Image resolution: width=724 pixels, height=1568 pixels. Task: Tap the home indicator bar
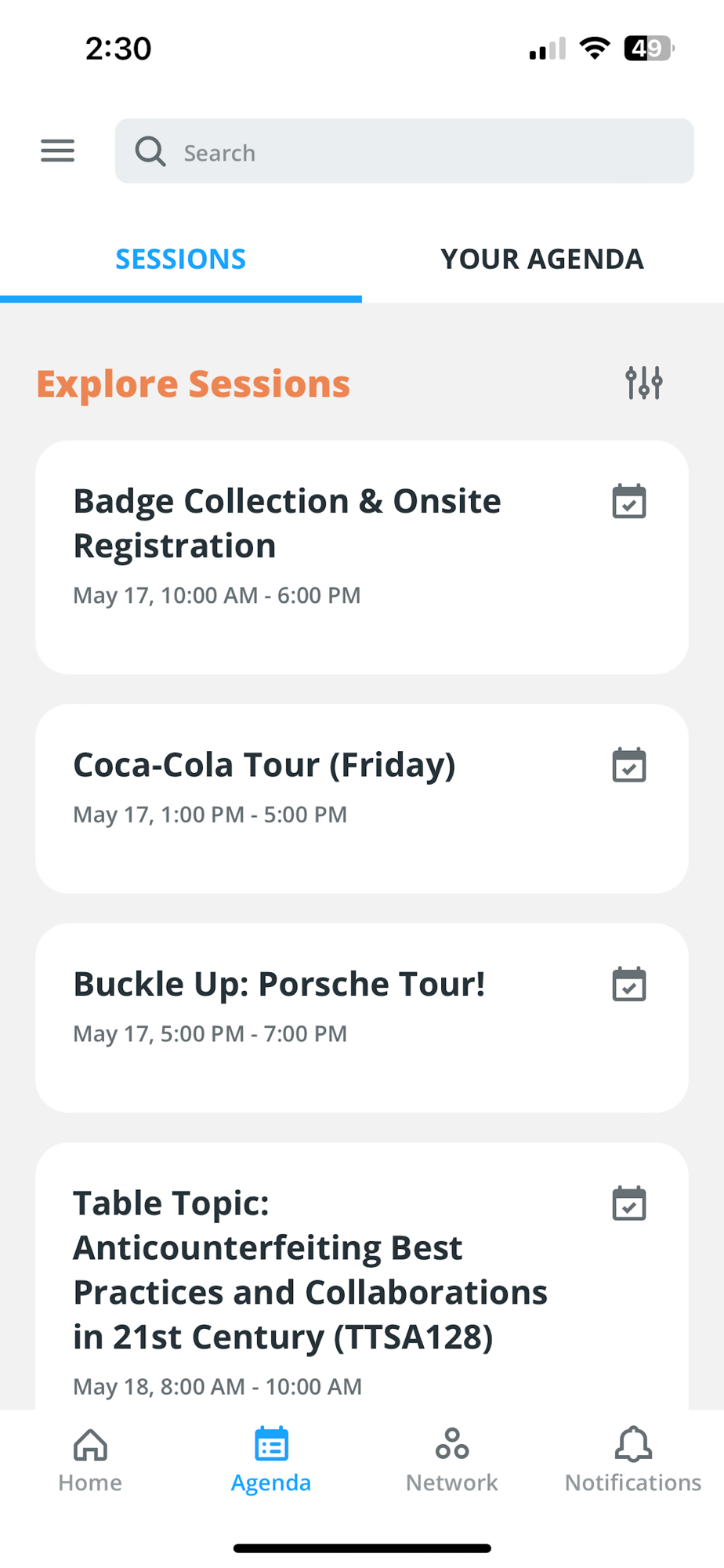tap(362, 1548)
